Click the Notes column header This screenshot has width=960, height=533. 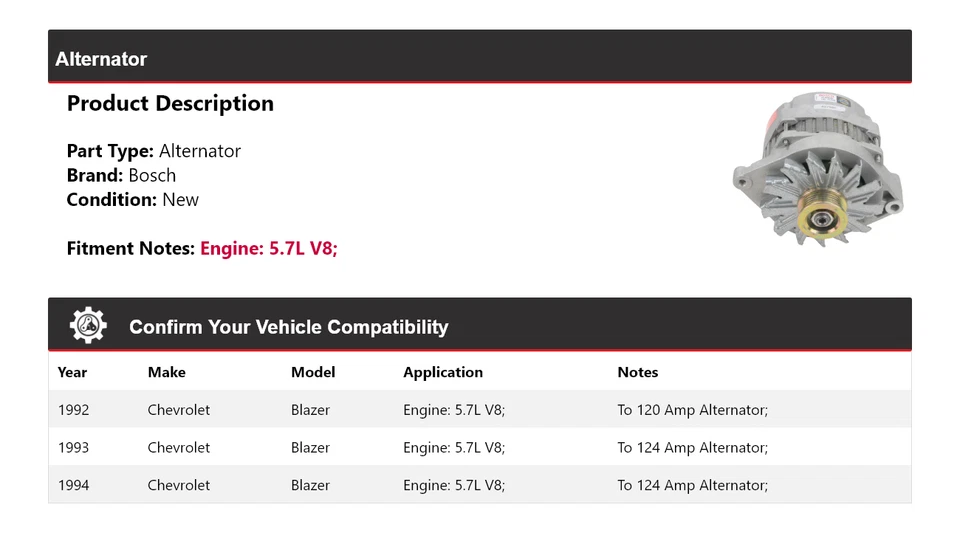(x=637, y=372)
